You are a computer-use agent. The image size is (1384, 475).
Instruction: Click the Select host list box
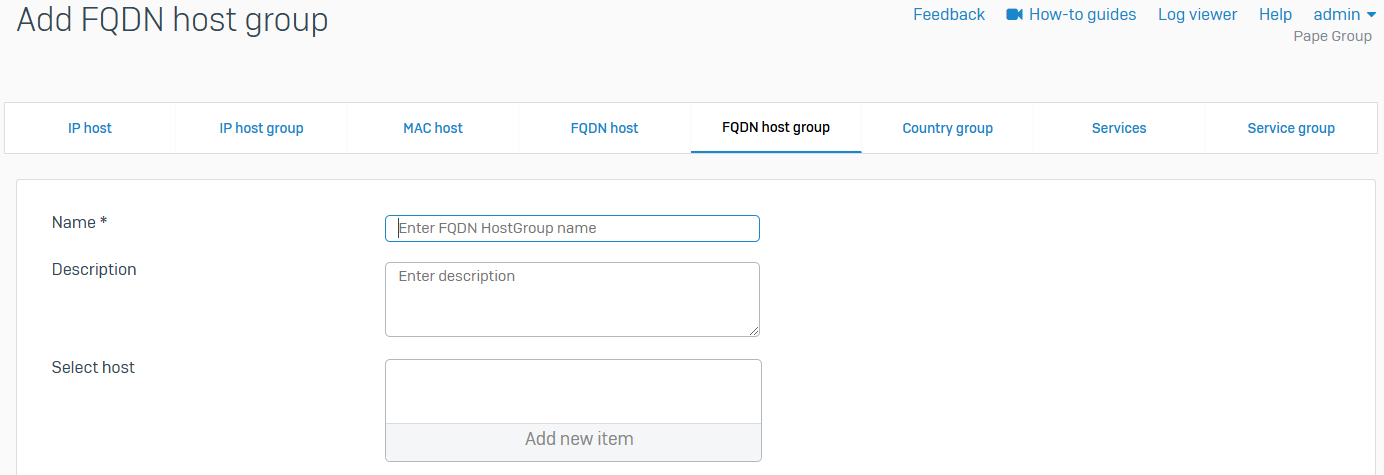click(573, 391)
